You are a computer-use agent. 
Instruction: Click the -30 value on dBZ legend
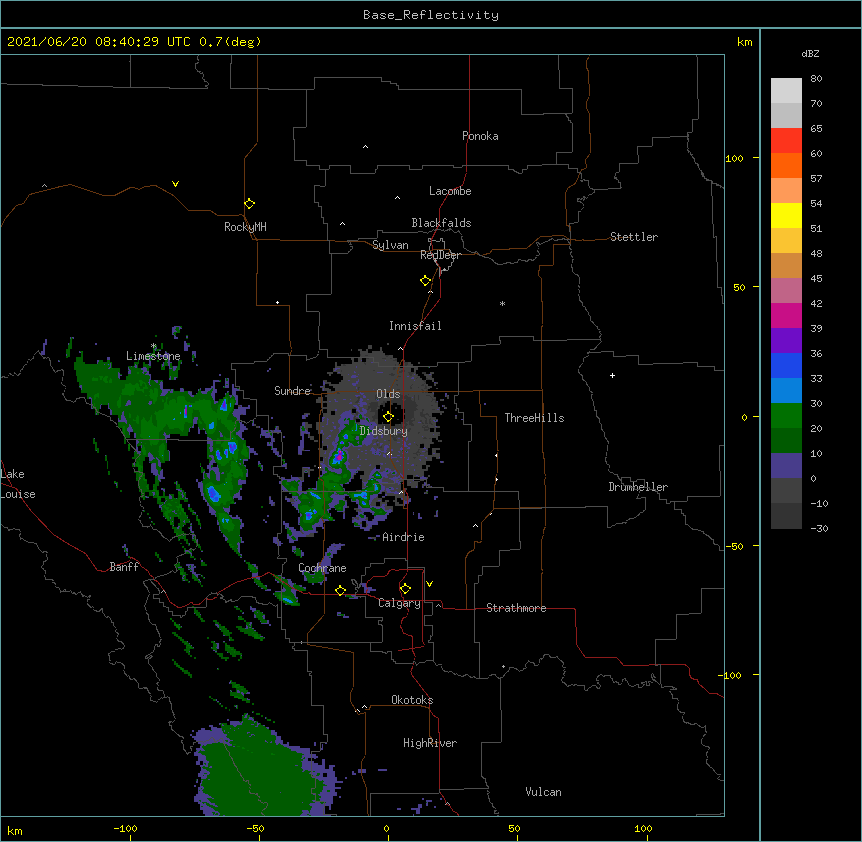[819, 529]
